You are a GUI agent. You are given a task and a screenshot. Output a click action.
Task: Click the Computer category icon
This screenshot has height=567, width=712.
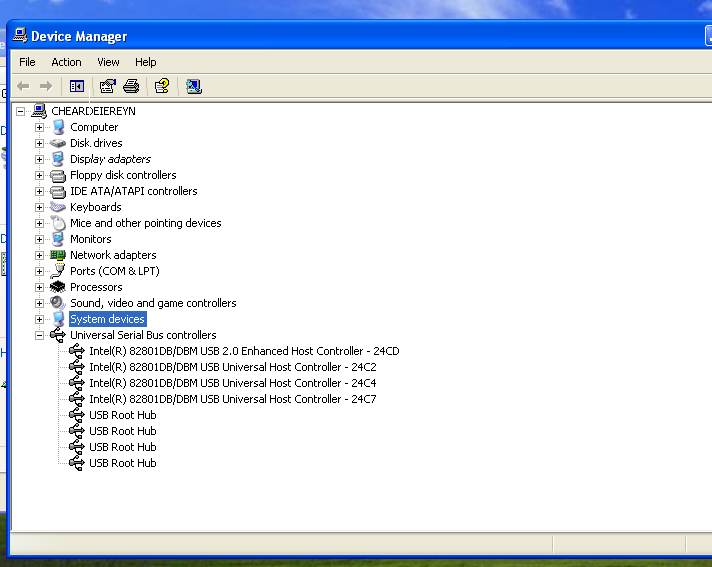pyautogui.click(x=58, y=127)
